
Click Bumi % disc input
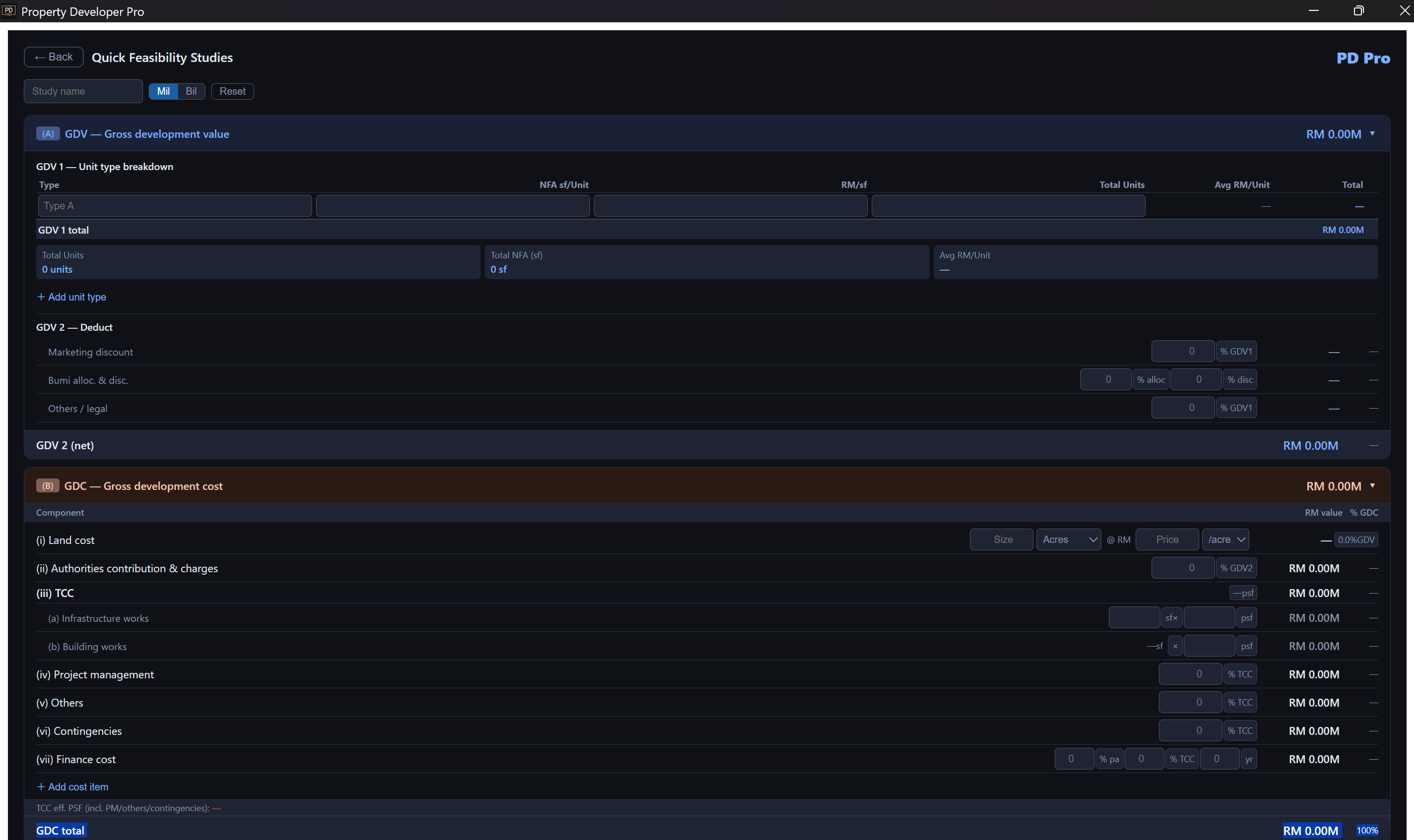point(1196,379)
